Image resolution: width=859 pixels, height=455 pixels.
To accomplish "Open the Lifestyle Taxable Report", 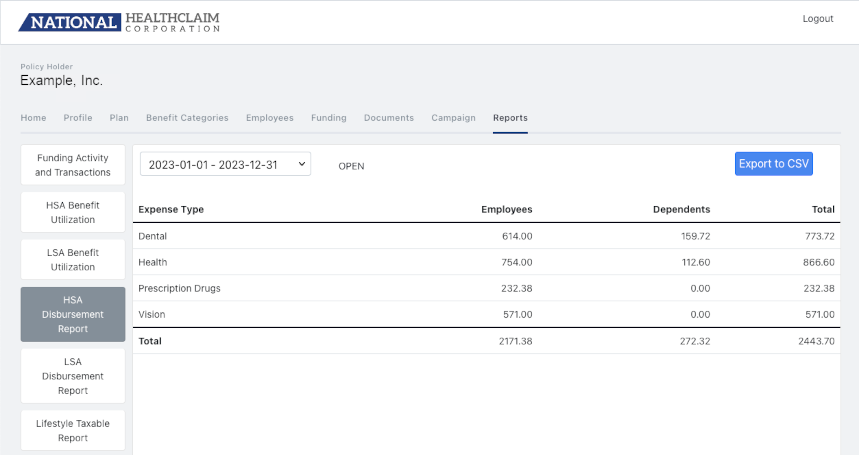I will click(73, 430).
